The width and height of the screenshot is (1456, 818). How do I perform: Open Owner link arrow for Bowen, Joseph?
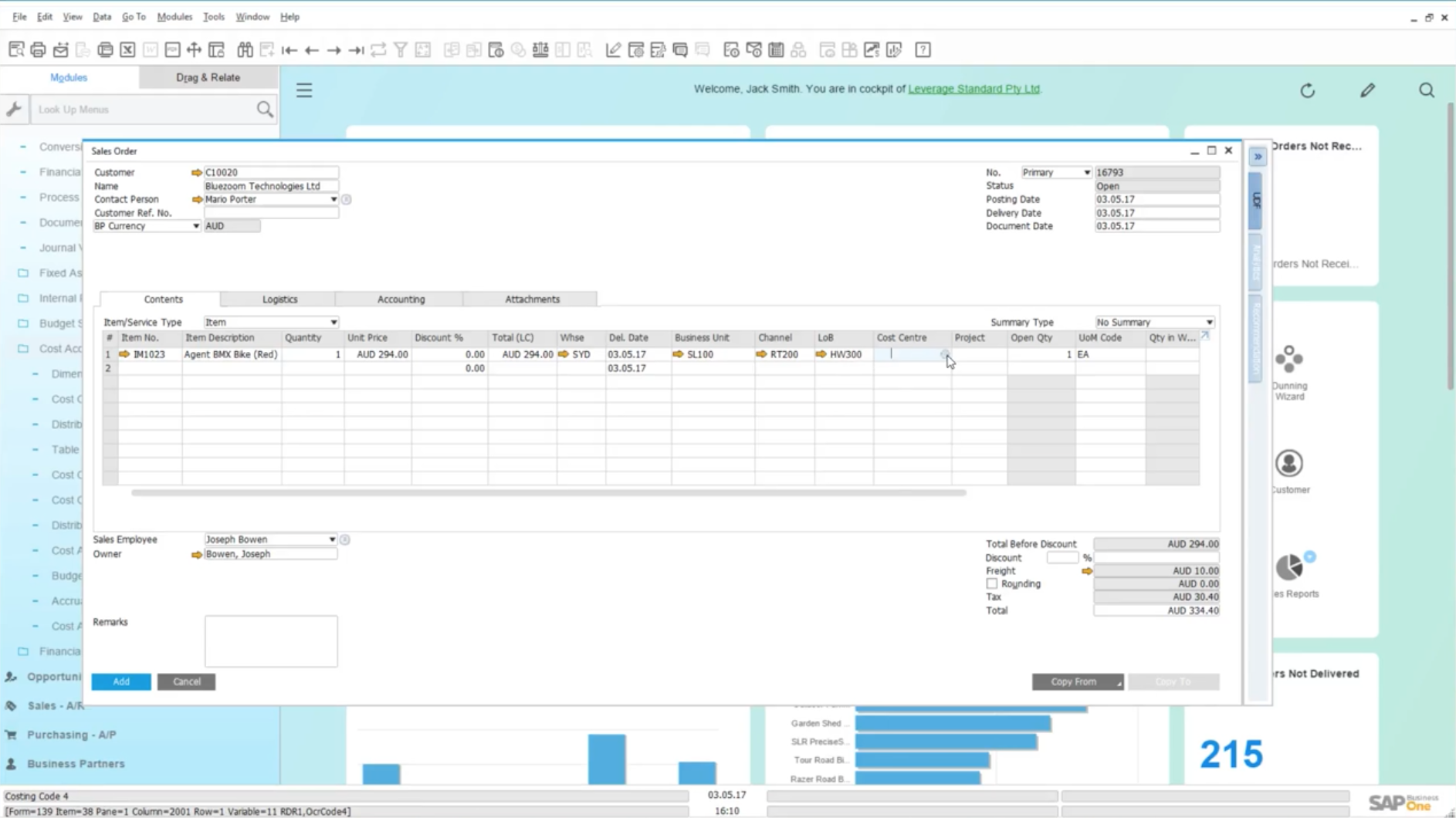coord(197,554)
